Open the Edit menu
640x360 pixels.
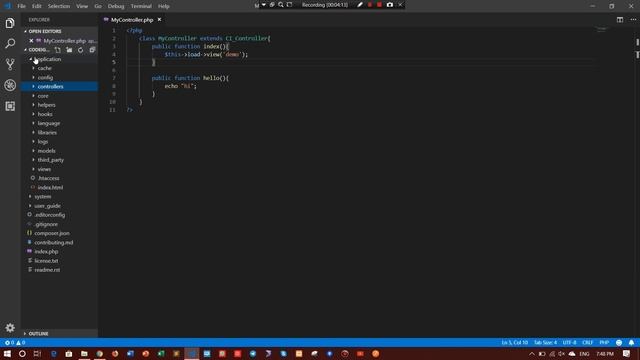tap(37, 6)
